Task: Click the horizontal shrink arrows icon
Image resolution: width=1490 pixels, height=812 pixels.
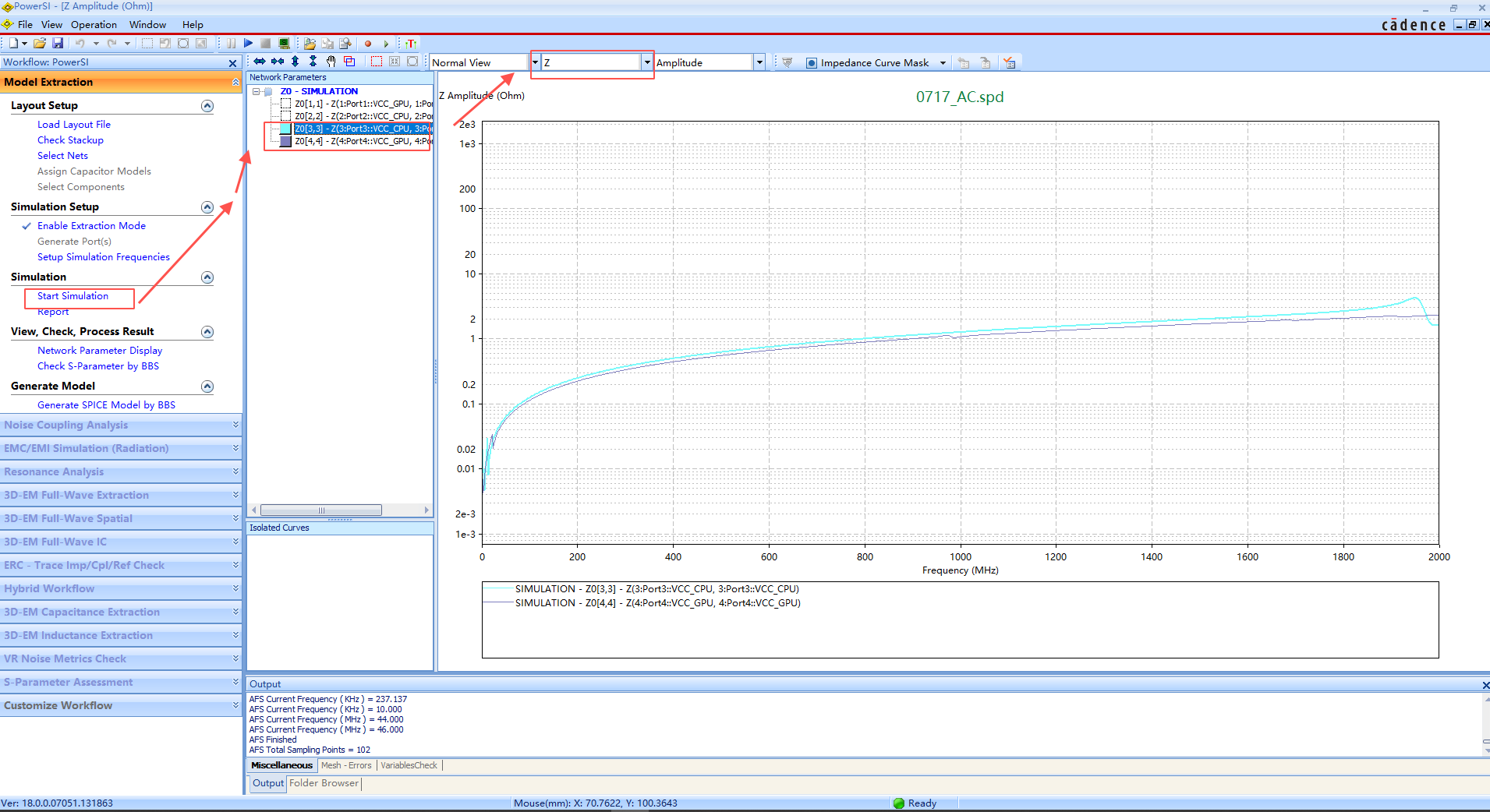Action: (278, 62)
